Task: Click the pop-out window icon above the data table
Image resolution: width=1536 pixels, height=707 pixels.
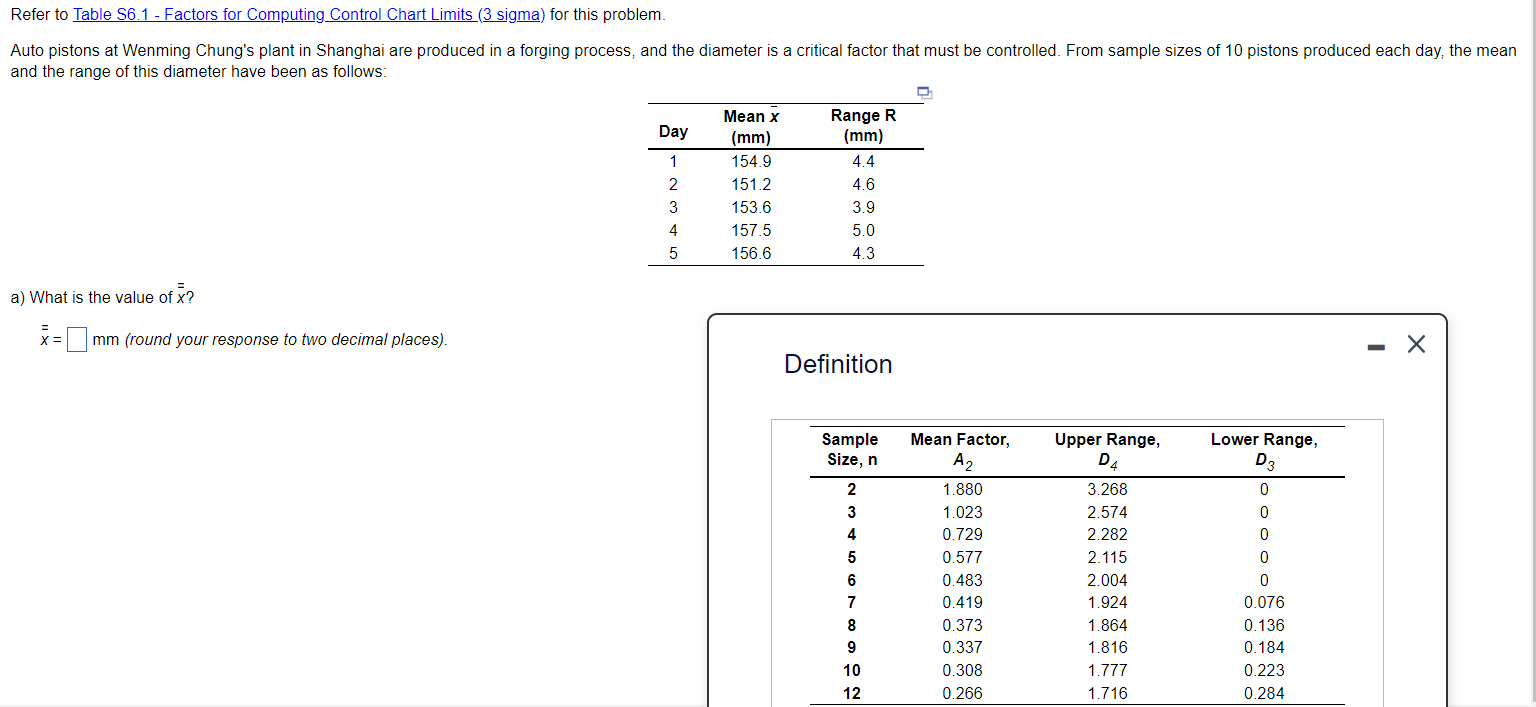Action: [x=923, y=92]
